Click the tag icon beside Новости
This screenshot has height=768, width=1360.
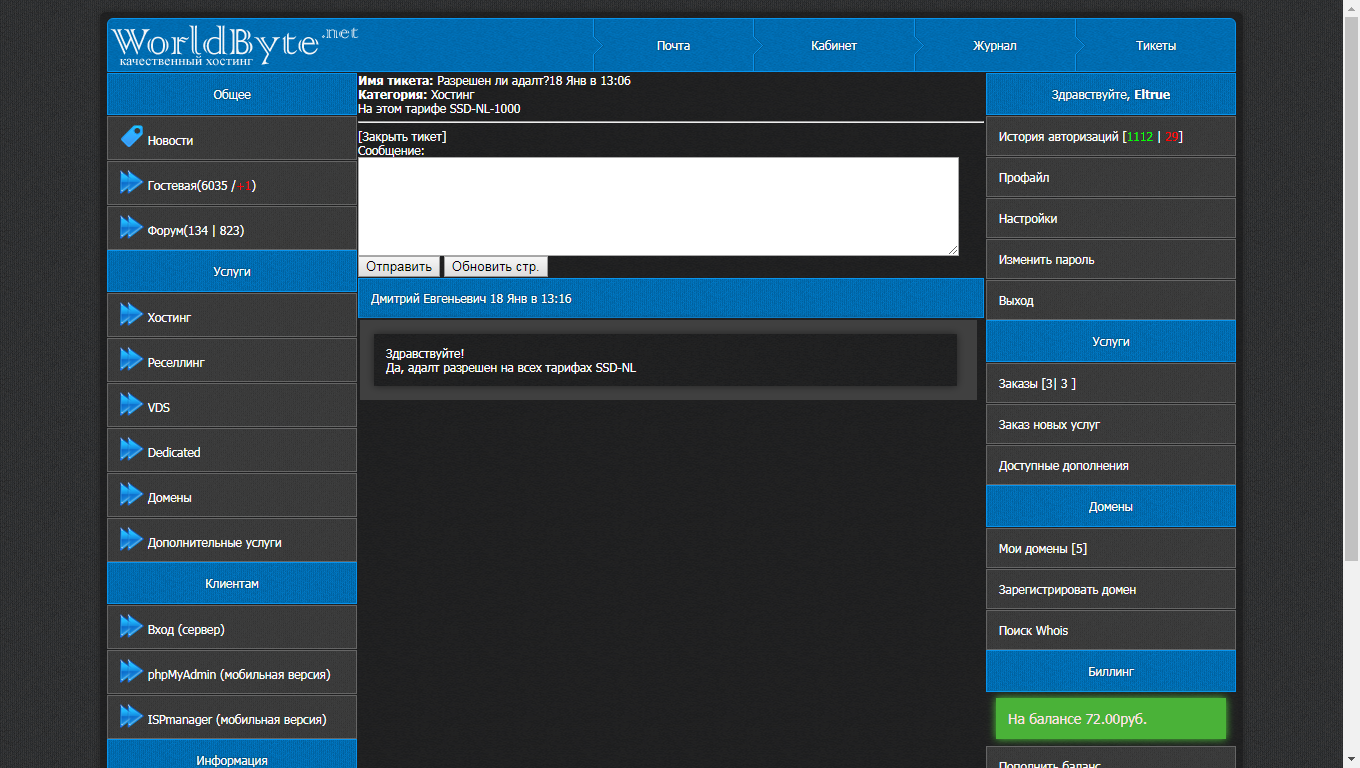131,137
